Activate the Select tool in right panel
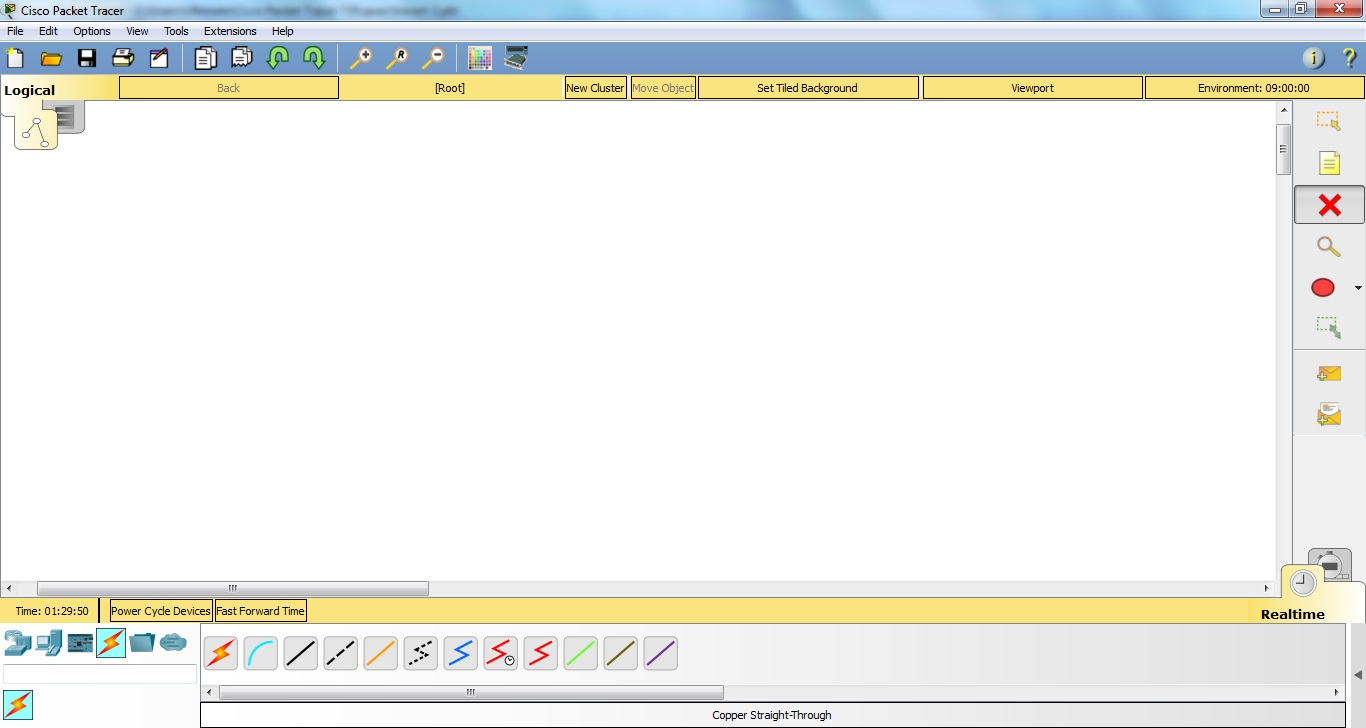 [1329, 121]
